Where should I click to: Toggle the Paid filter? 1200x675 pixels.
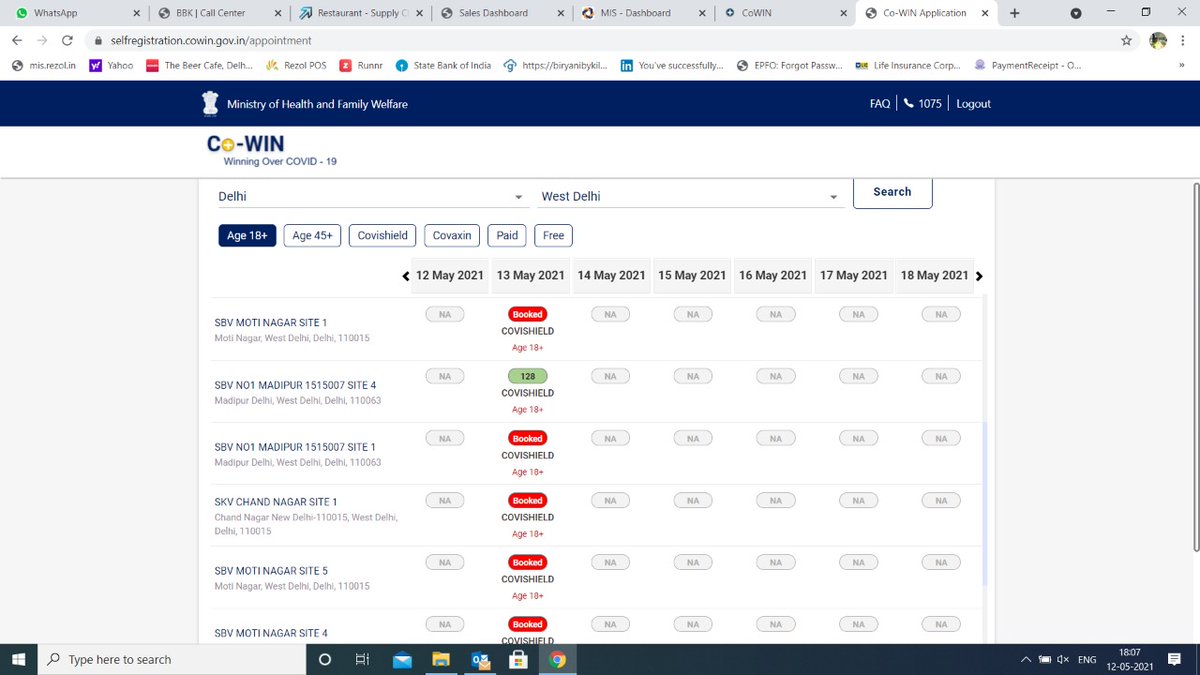pos(507,236)
